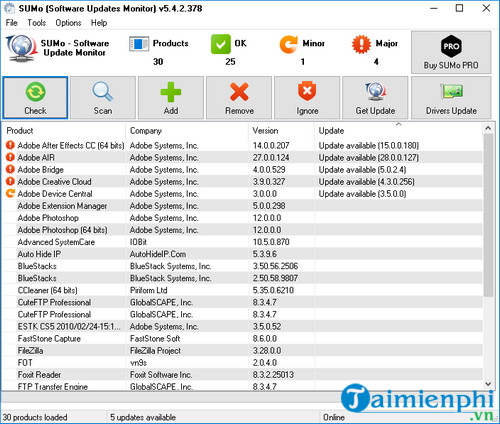Image resolution: width=500 pixels, height=424 pixels.
Task: Ignore update using the red shield icon
Action: (307, 98)
